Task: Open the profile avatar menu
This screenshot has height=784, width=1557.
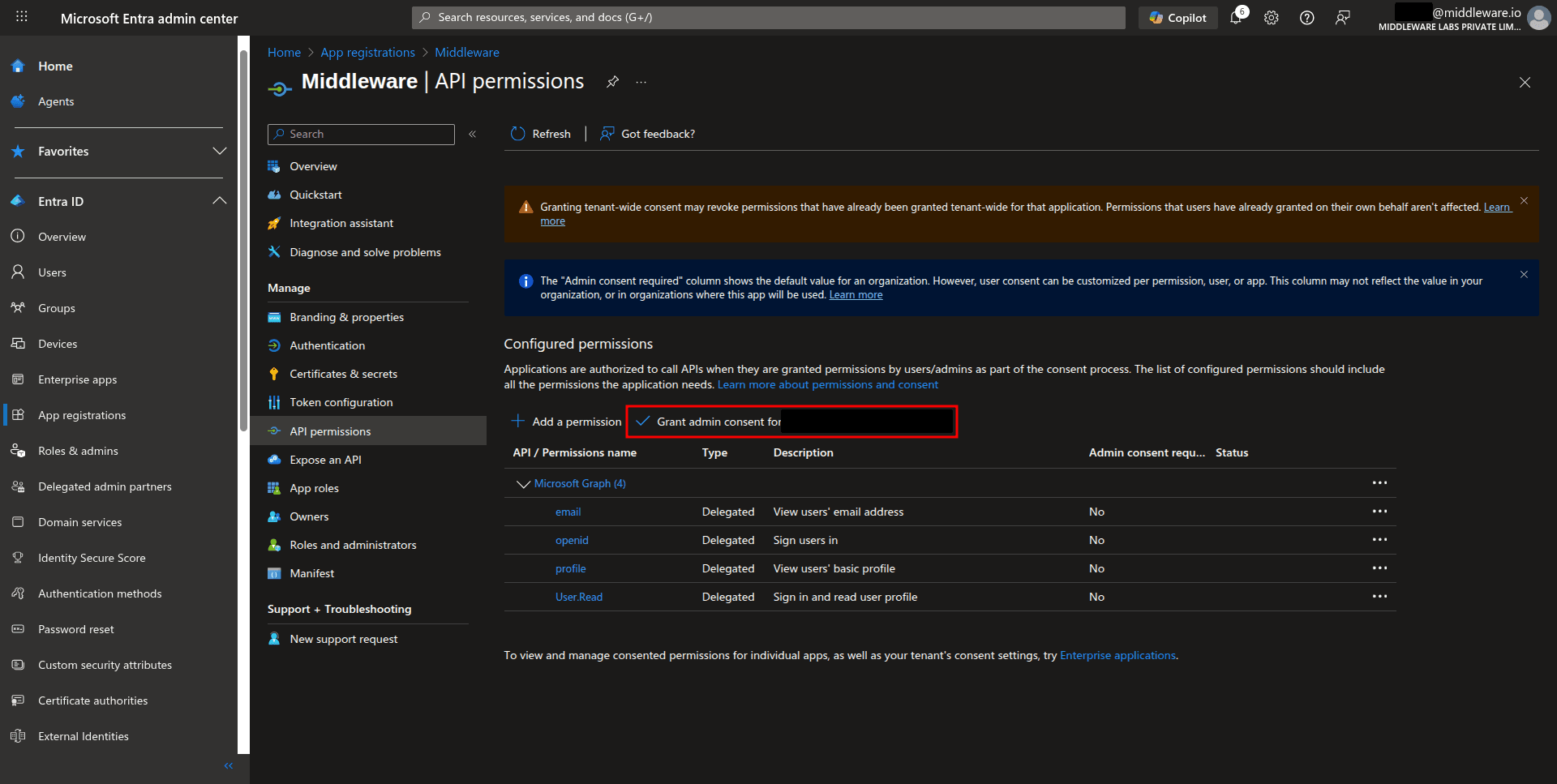Action: pyautogui.click(x=1539, y=18)
